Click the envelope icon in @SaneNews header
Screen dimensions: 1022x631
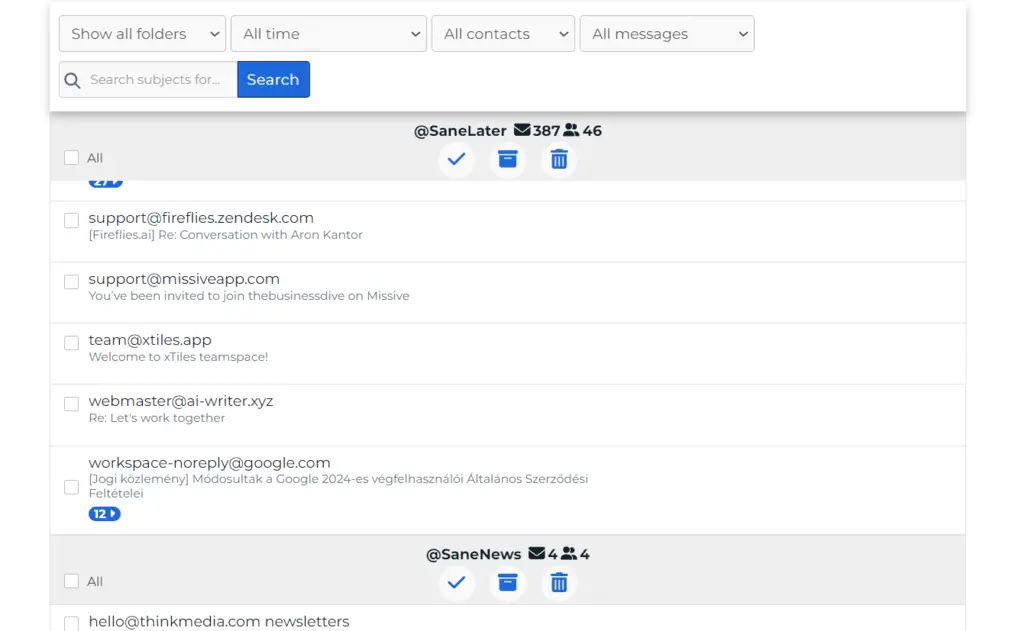pos(536,553)
